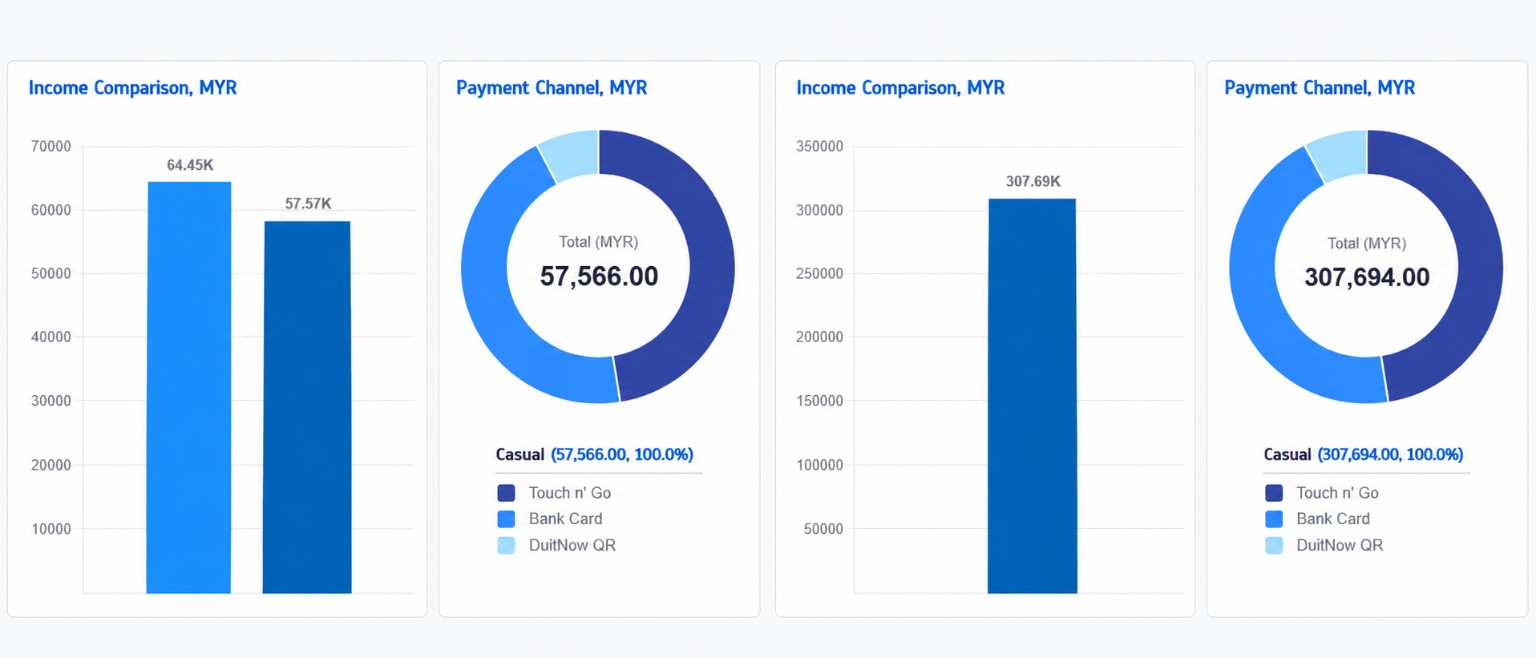Click DuitNow QR swatch under 307,694.00 chart
This screenshot has height=658, width=1536.
coord(1274,545)
